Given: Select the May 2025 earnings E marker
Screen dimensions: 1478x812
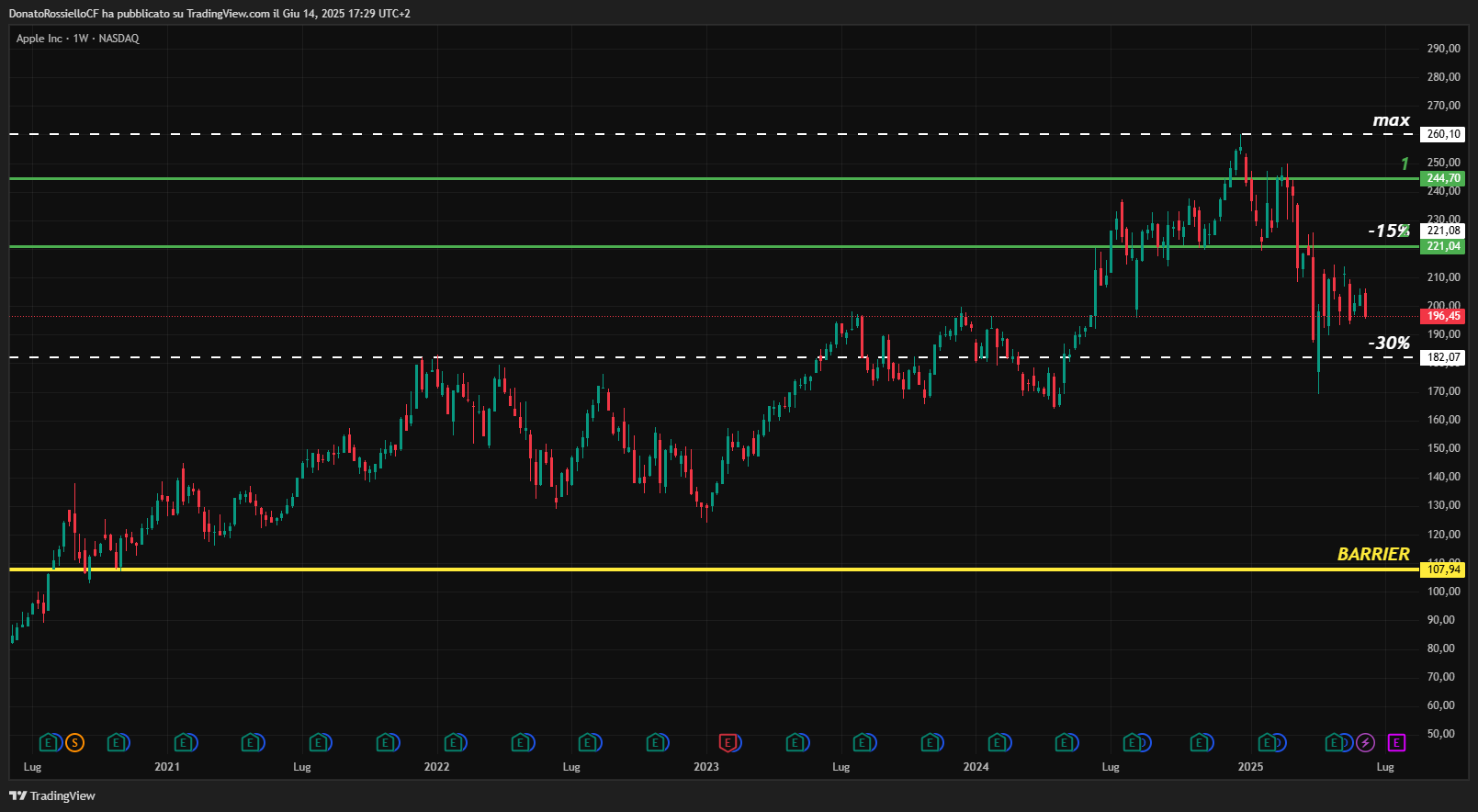Looking at the screenshot, I should click(x=1335, y=742).
